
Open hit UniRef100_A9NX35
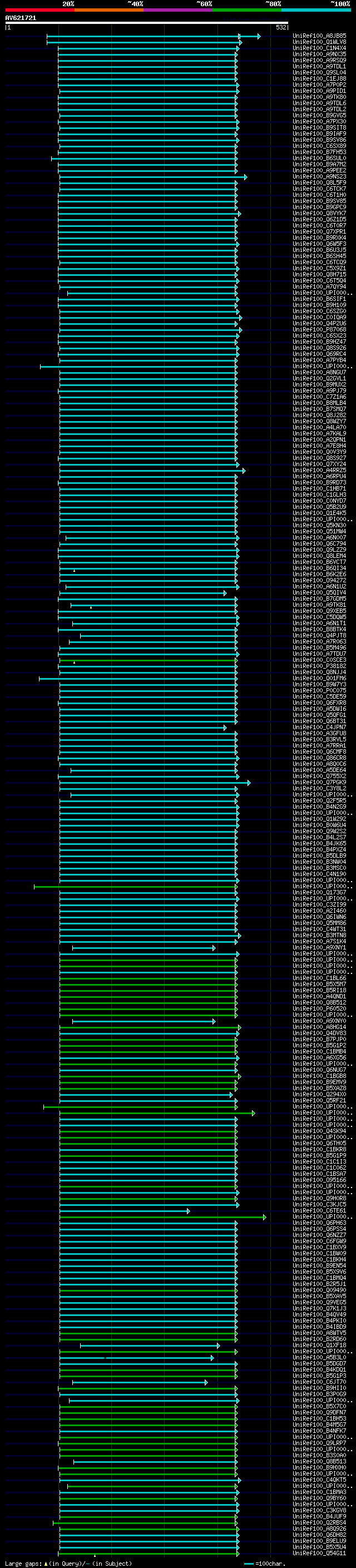319,55
